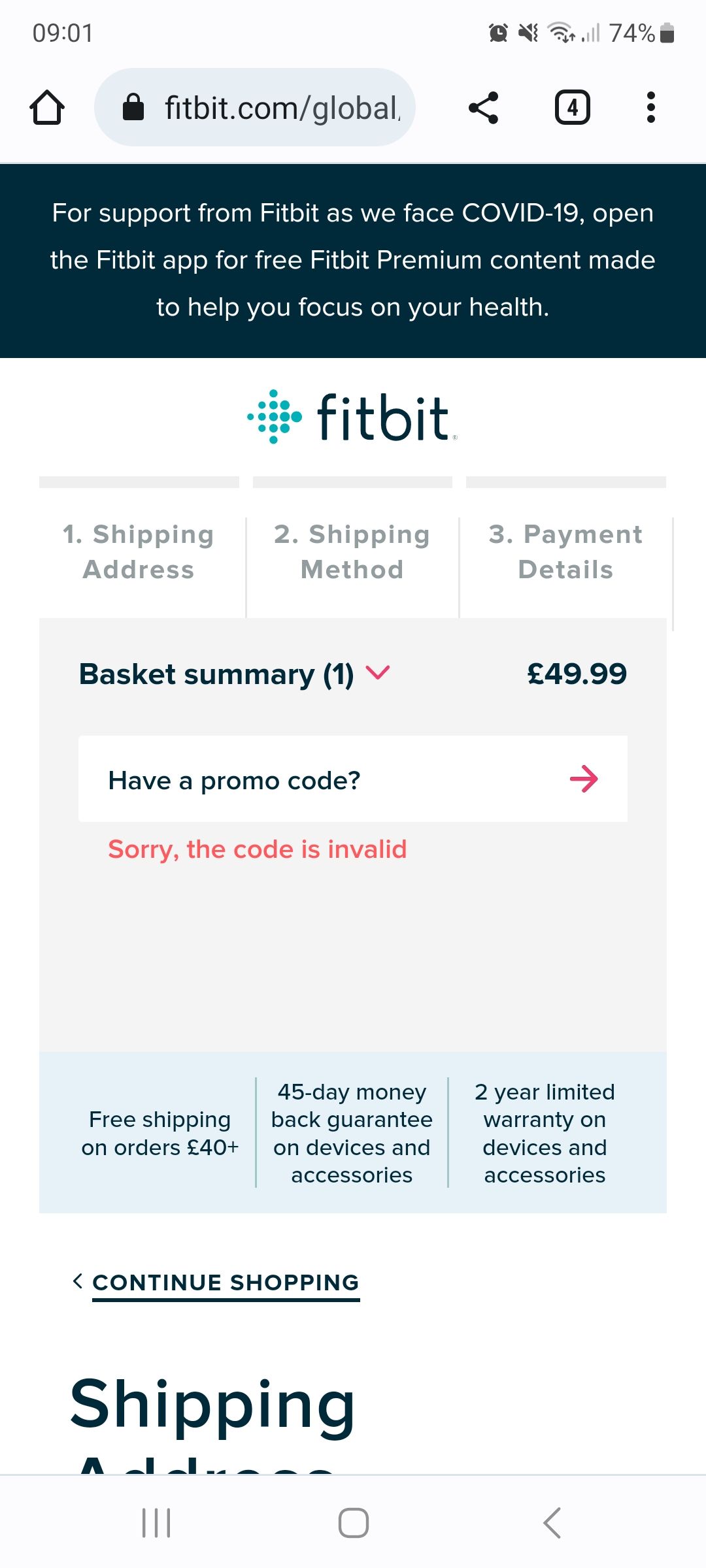The height and width of the screenshot is (1568, 706).
Task: Open the browser three-dot menu
Action: pyautogui.click(x=650, y=108)
